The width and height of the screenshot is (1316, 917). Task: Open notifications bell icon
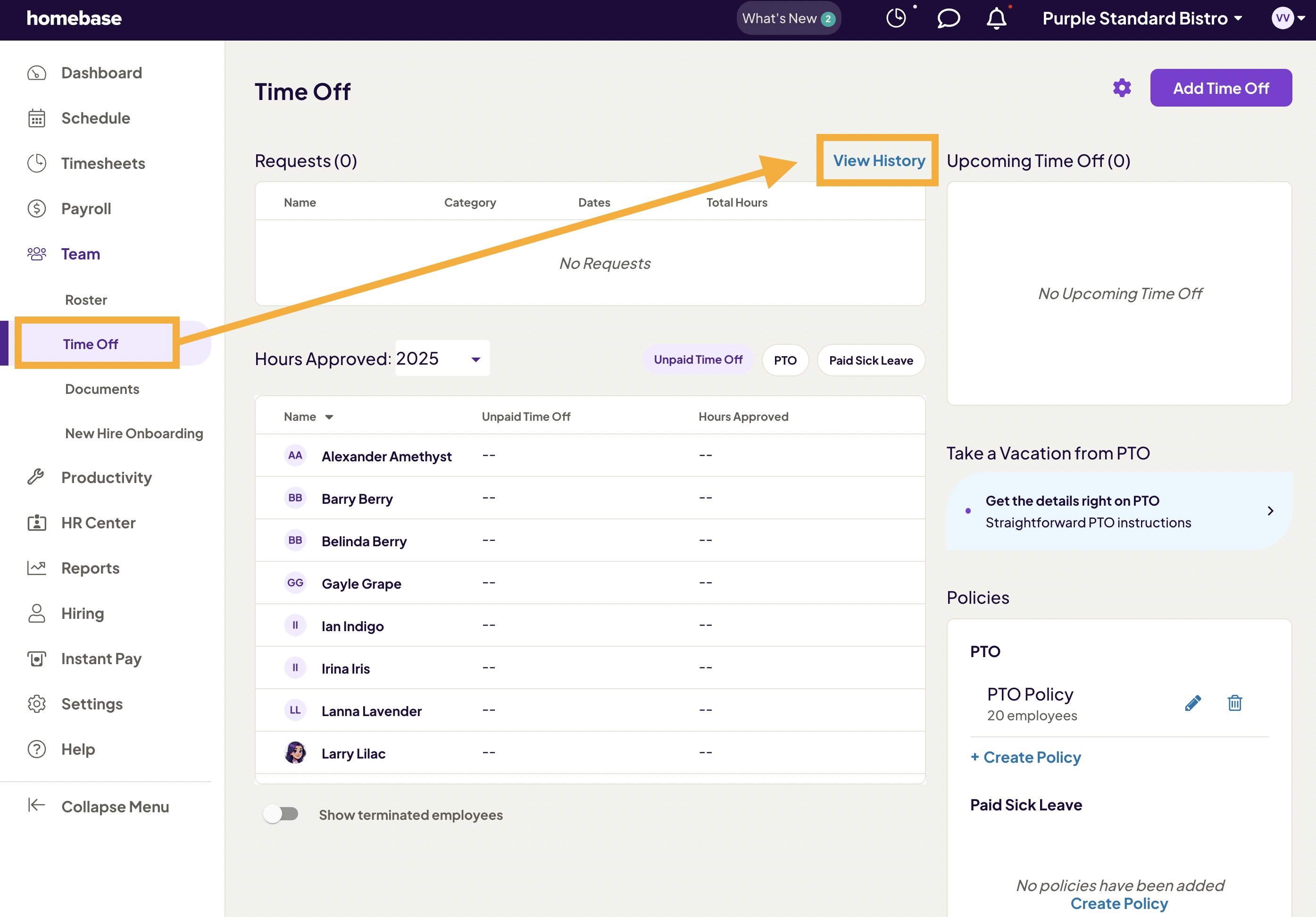pos(997,18)
